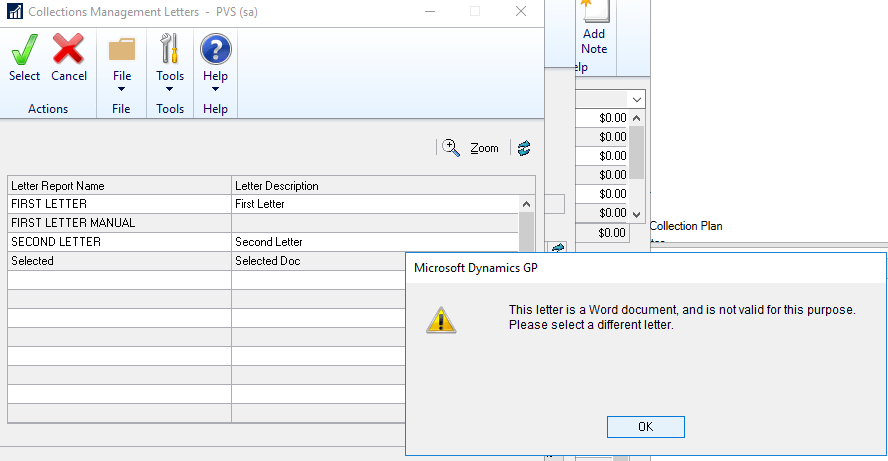
Task: Click the letters list scroll up arrow
Action: (526, 204)
